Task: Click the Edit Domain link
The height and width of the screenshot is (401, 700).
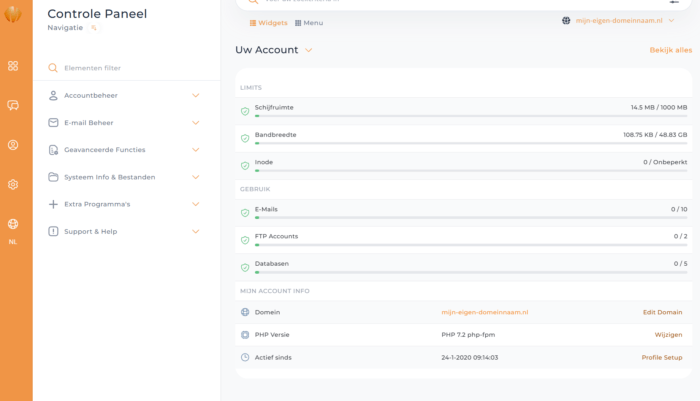Action: 662,312
